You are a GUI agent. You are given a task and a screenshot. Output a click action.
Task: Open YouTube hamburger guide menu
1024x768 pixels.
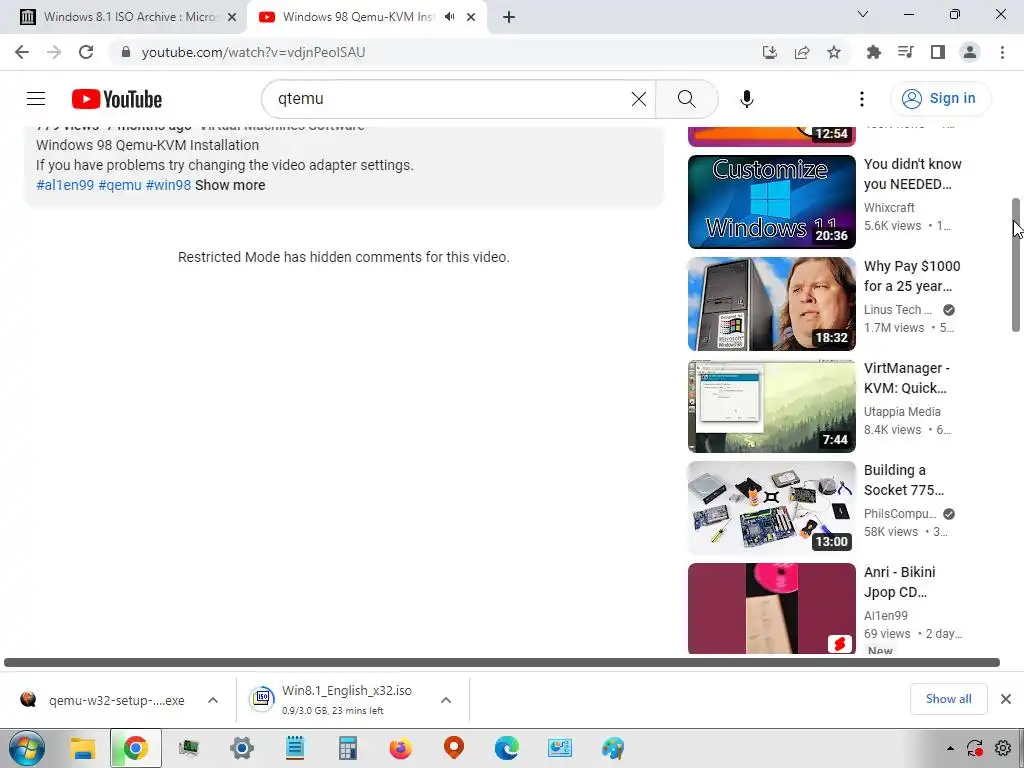coord(36,99)
